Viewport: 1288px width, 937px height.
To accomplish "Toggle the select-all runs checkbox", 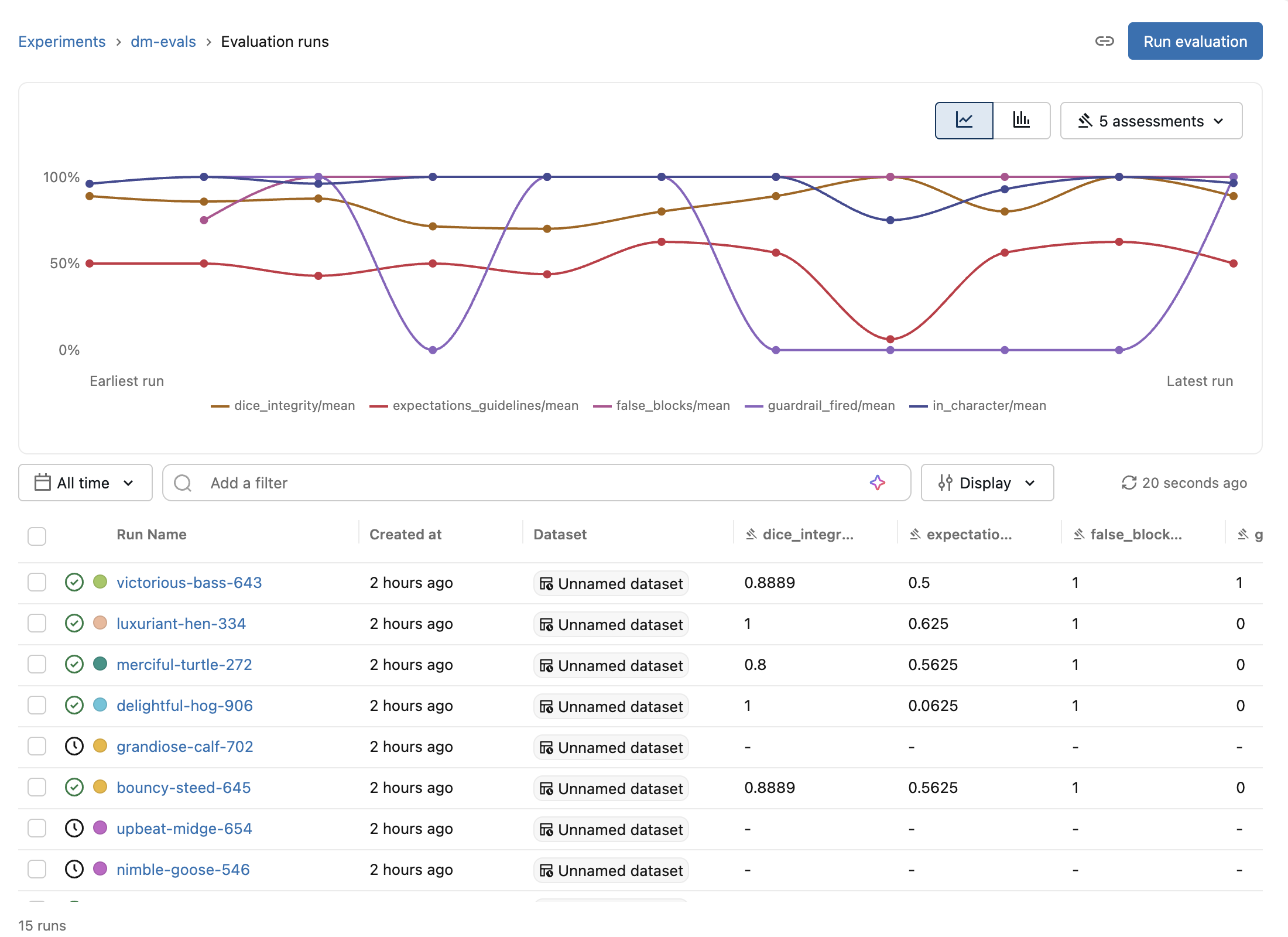I will point(37,536).
